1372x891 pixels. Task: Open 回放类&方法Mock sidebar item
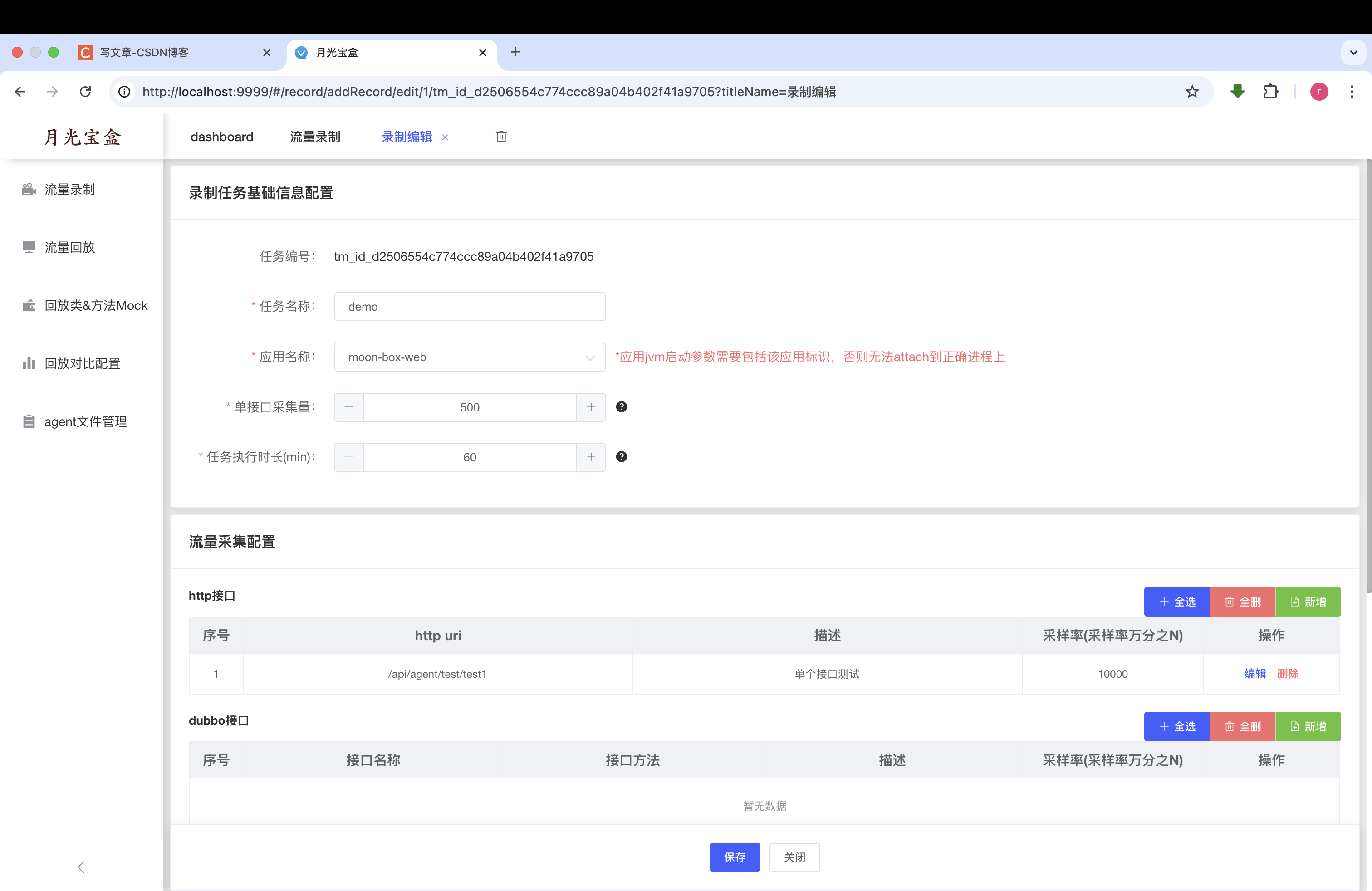[96, 305]
